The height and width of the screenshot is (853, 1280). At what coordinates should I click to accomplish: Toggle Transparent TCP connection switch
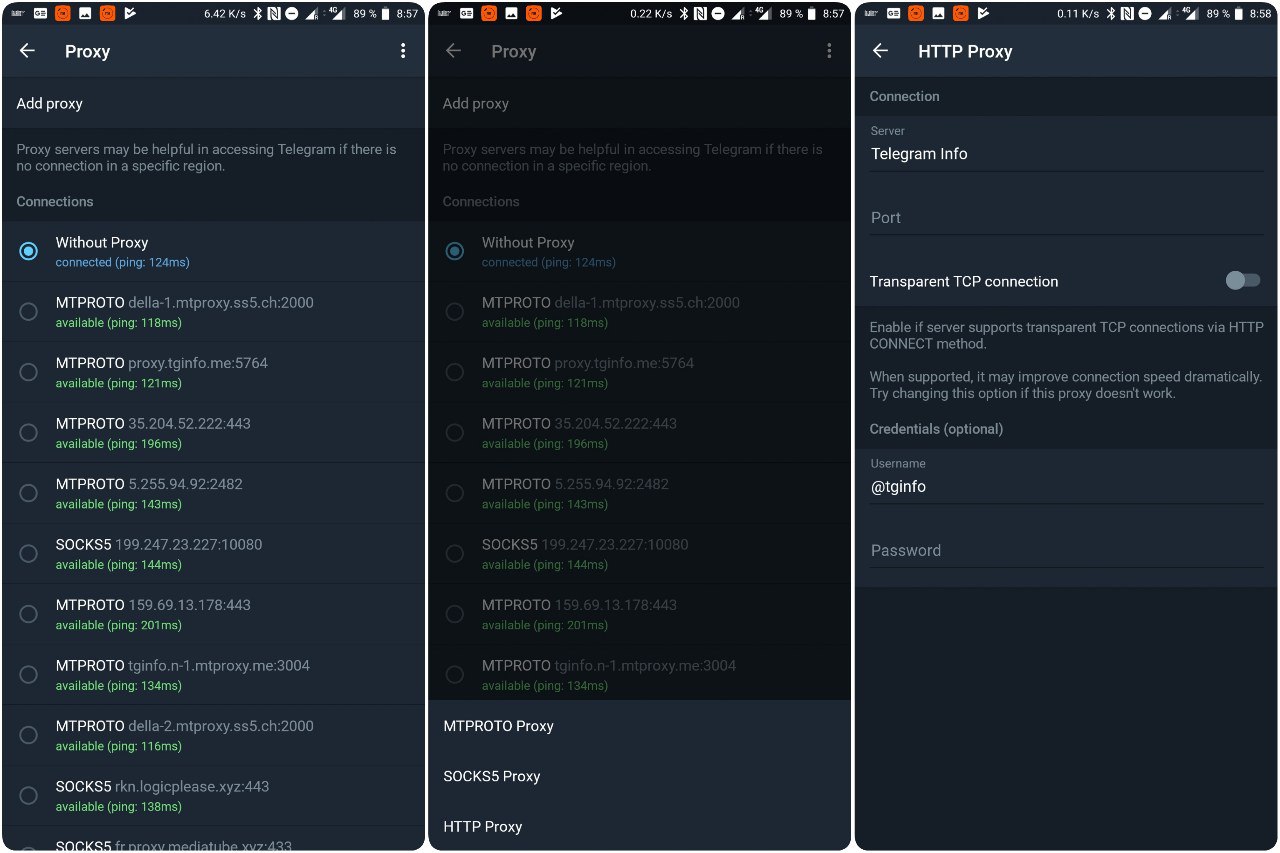[x=1243, y=281]
